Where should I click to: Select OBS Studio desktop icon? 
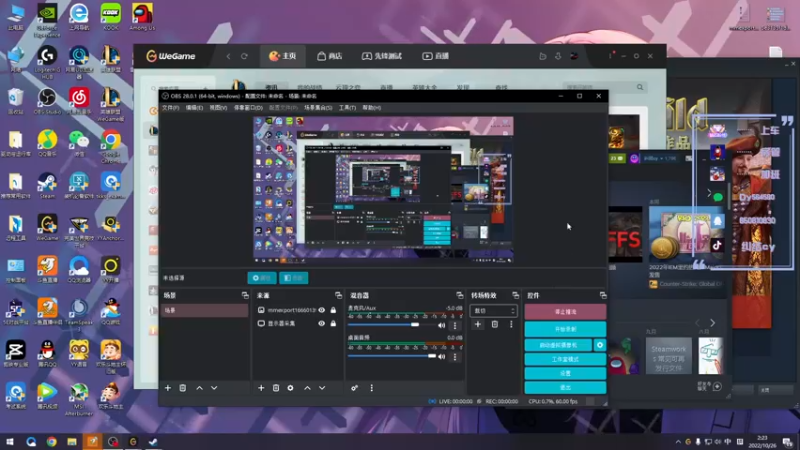coord(47,101)
